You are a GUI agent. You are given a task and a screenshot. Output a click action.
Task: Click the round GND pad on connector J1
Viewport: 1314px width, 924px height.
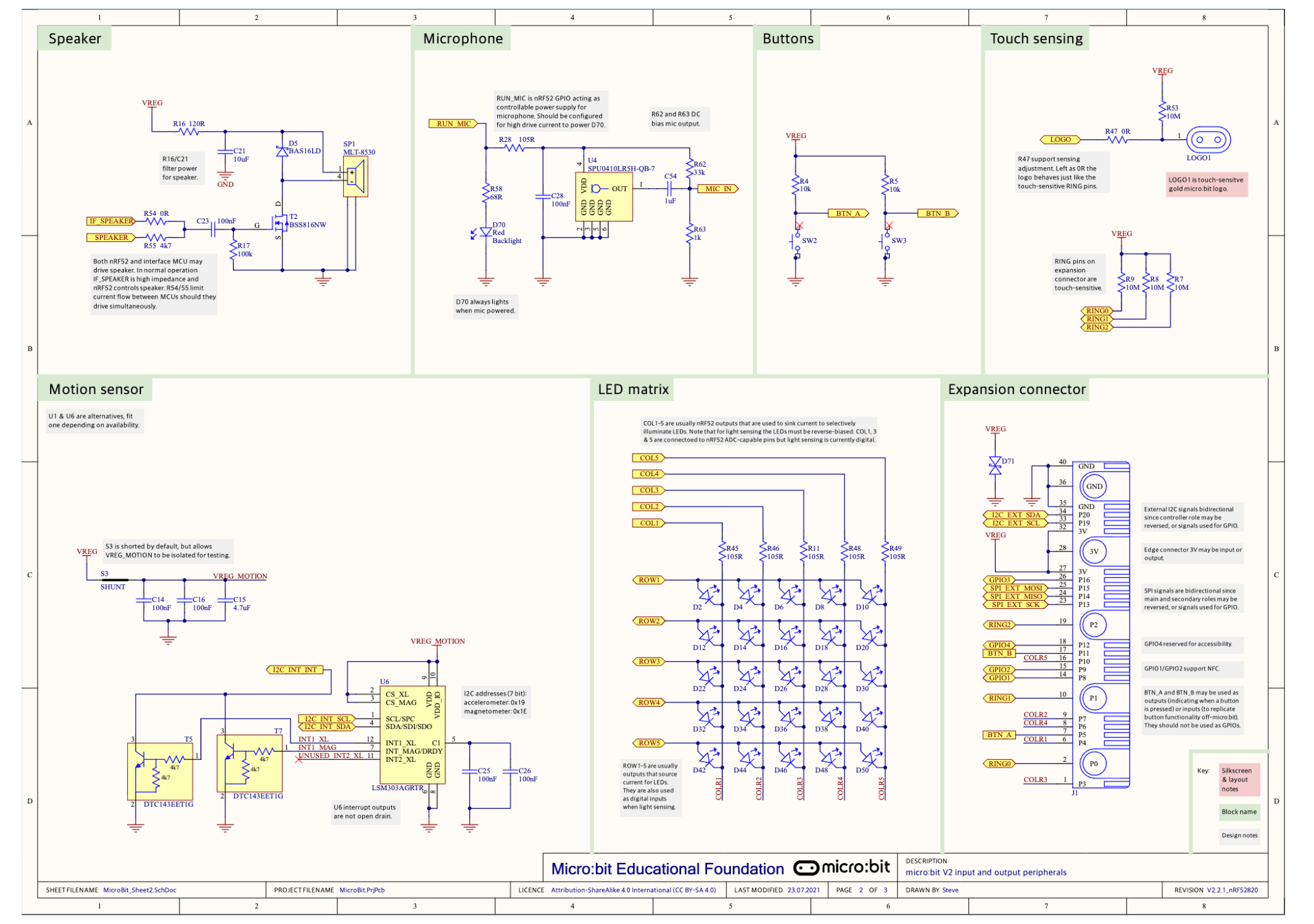click(1094, 486)
